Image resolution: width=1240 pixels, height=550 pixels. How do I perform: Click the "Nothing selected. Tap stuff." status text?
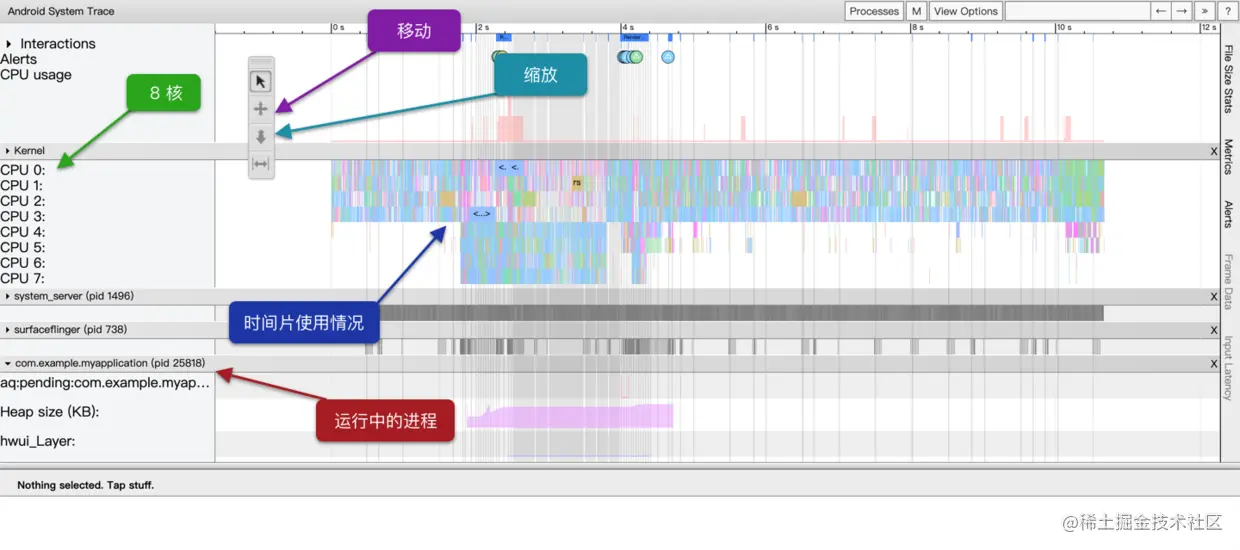pyautogui.click(x=86, y=485)
